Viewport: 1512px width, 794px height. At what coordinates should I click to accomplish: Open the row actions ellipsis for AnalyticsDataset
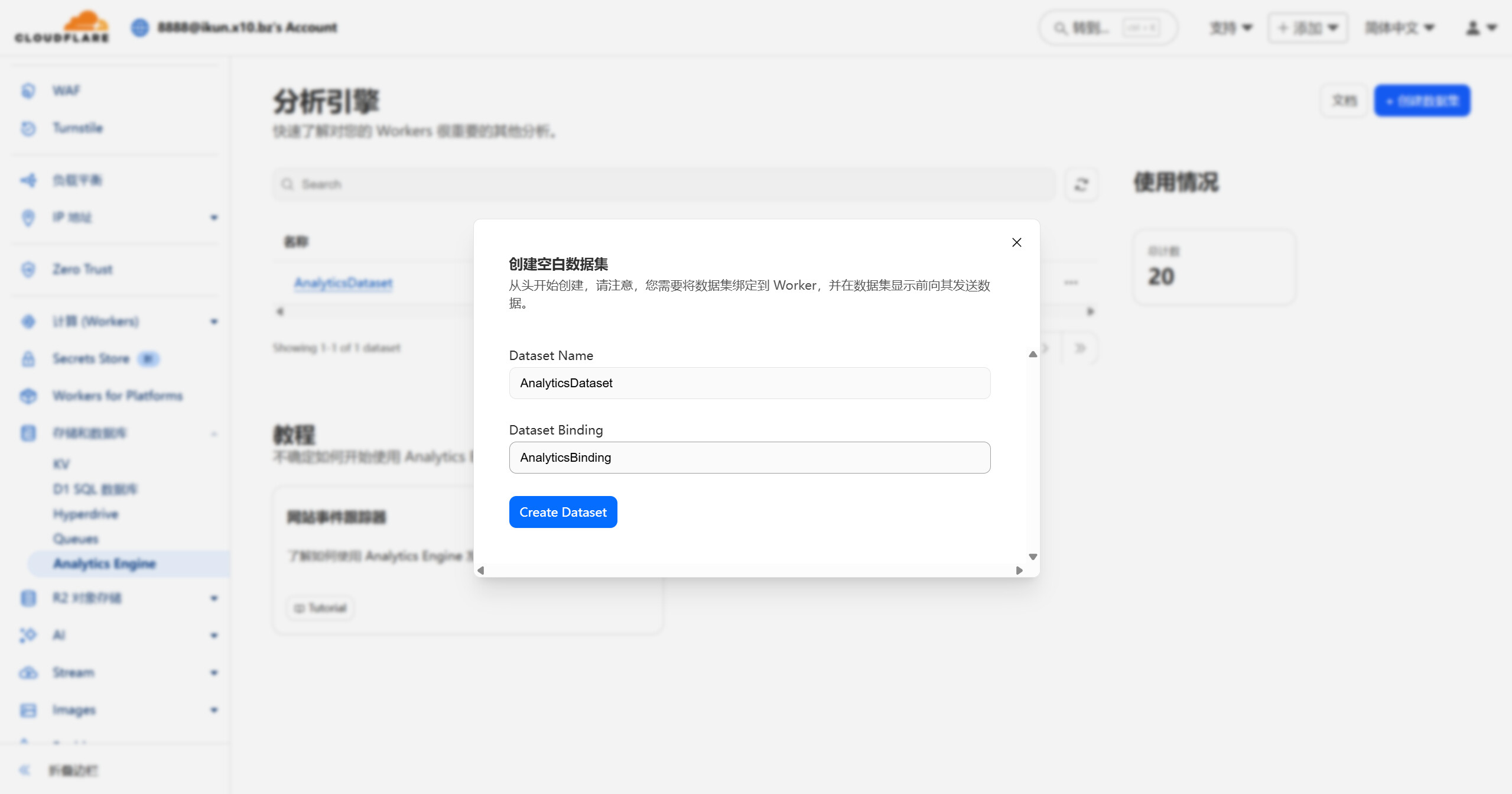1071,283
